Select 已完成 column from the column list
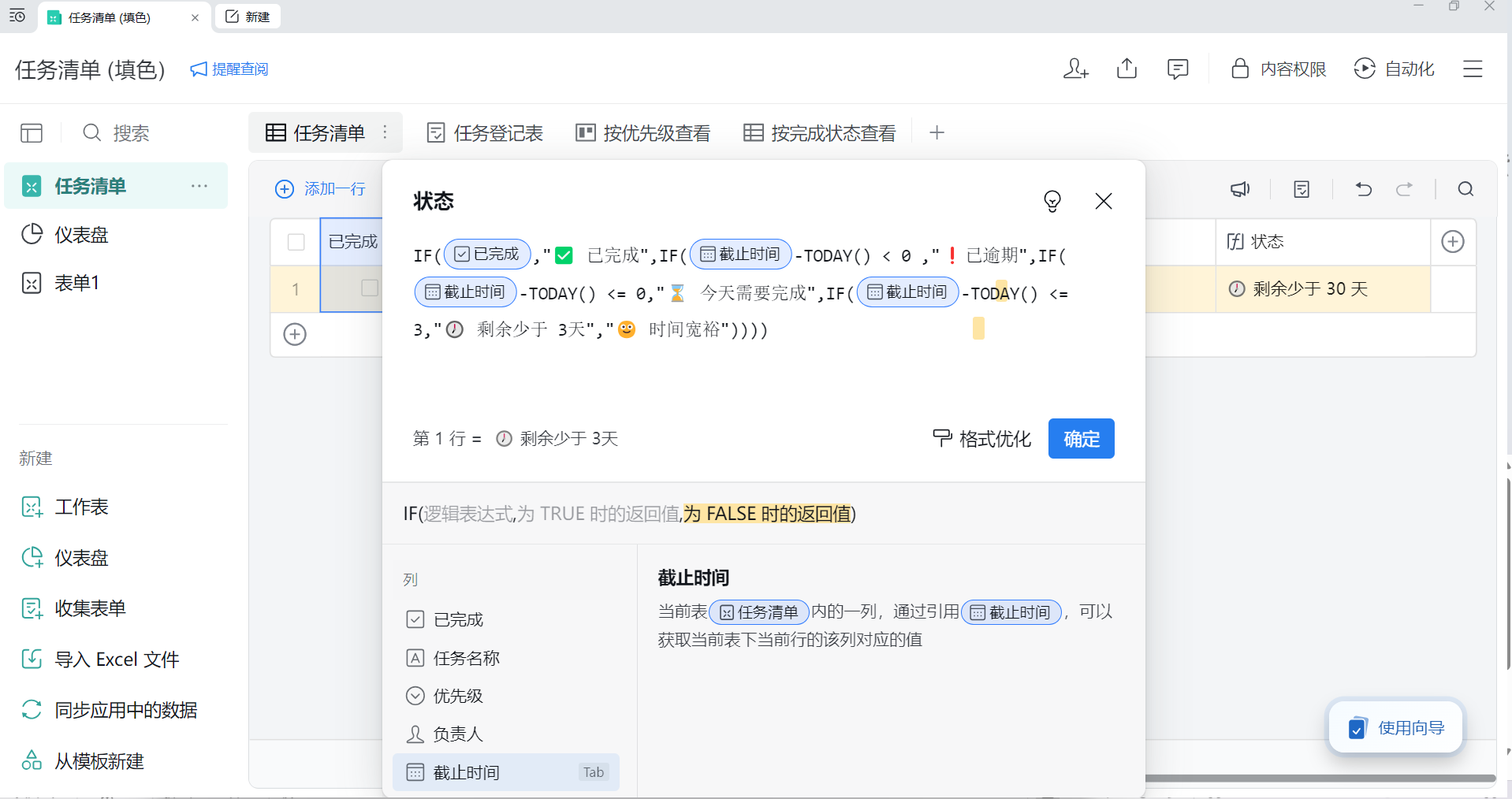Viewport: 1512px width, 799px height. coord(458,619)
